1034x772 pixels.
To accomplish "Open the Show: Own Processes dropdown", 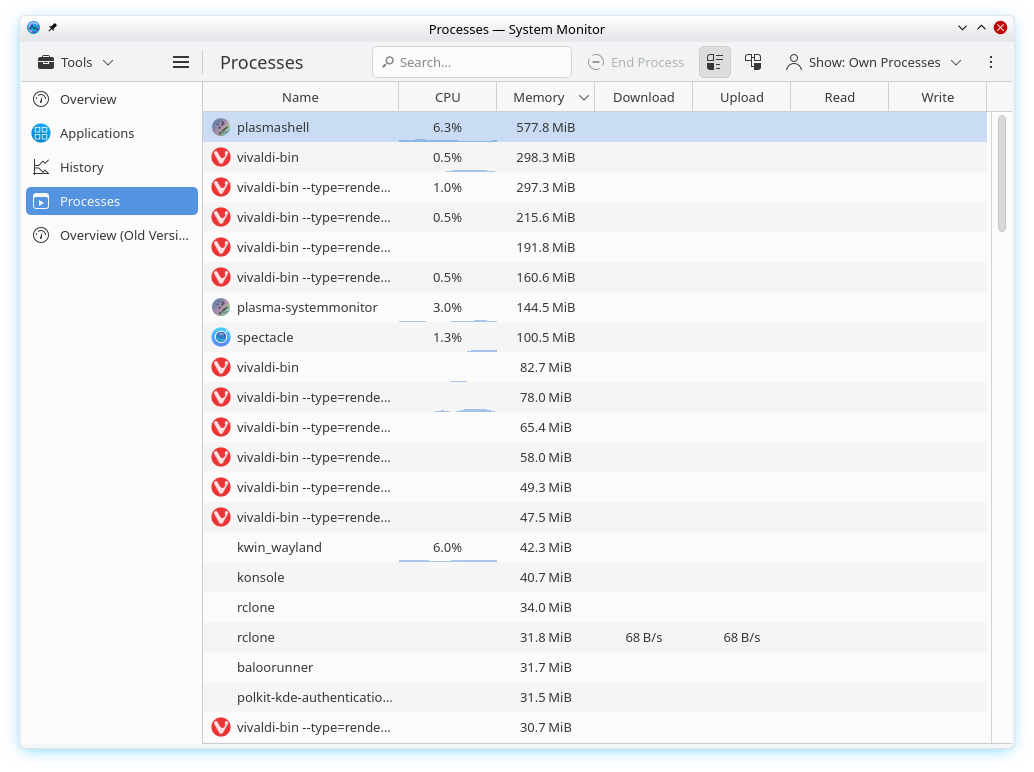I will point(874,62).
